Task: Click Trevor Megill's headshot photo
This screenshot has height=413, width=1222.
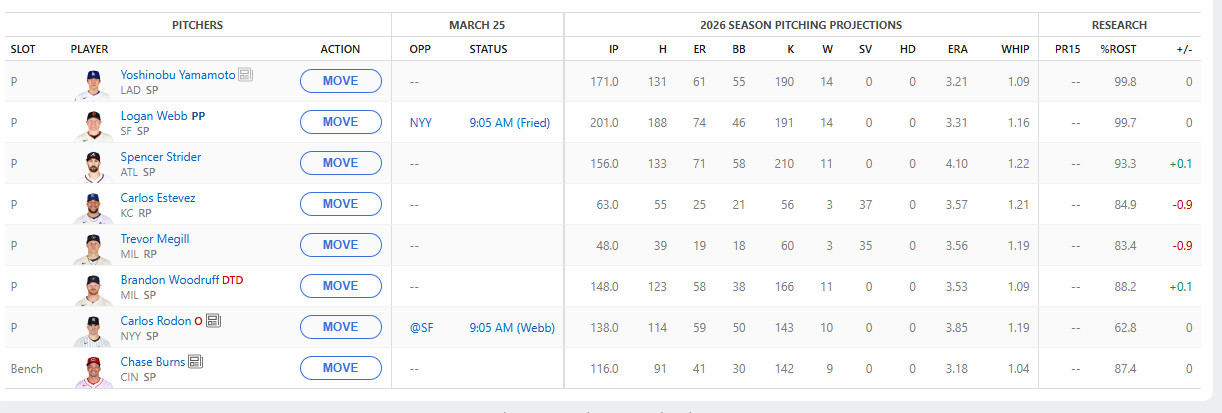Action: (94, 246)
